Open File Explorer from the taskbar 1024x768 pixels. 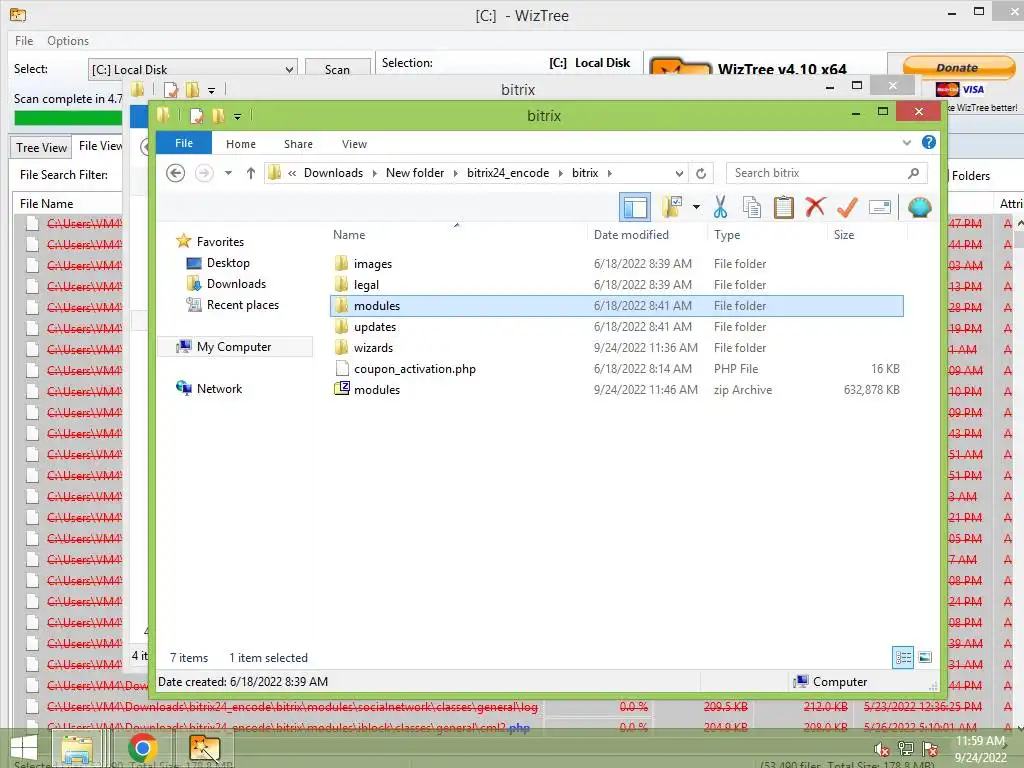(77, 748)
